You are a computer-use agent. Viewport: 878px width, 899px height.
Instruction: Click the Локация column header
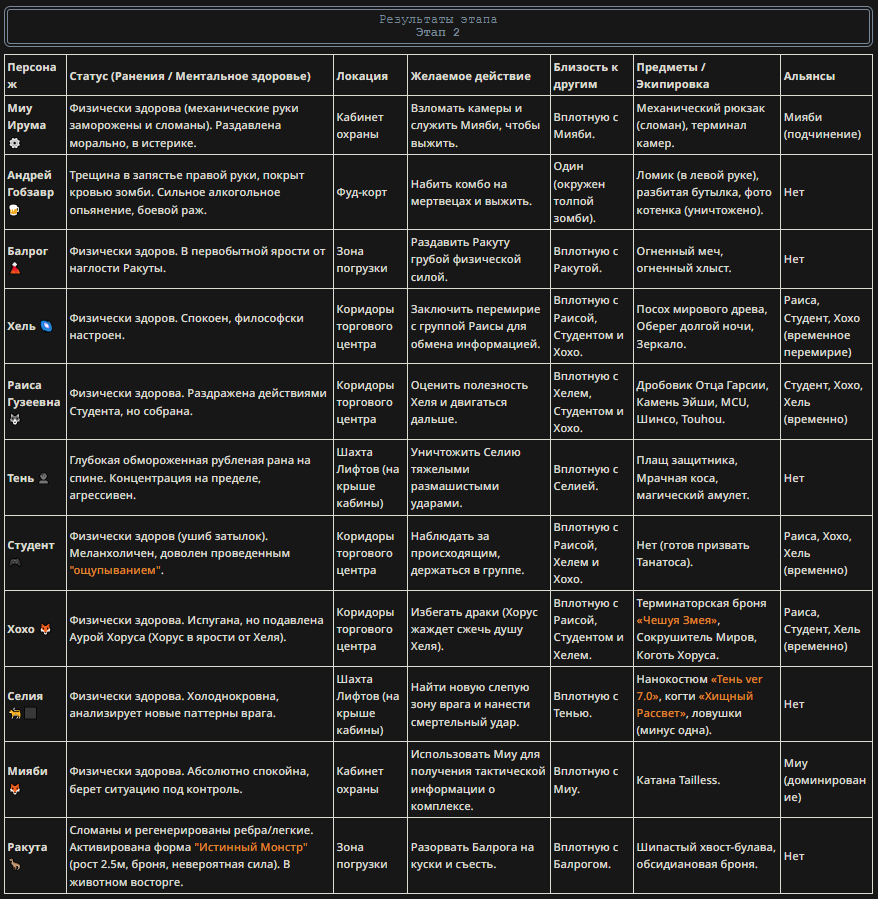370,75
